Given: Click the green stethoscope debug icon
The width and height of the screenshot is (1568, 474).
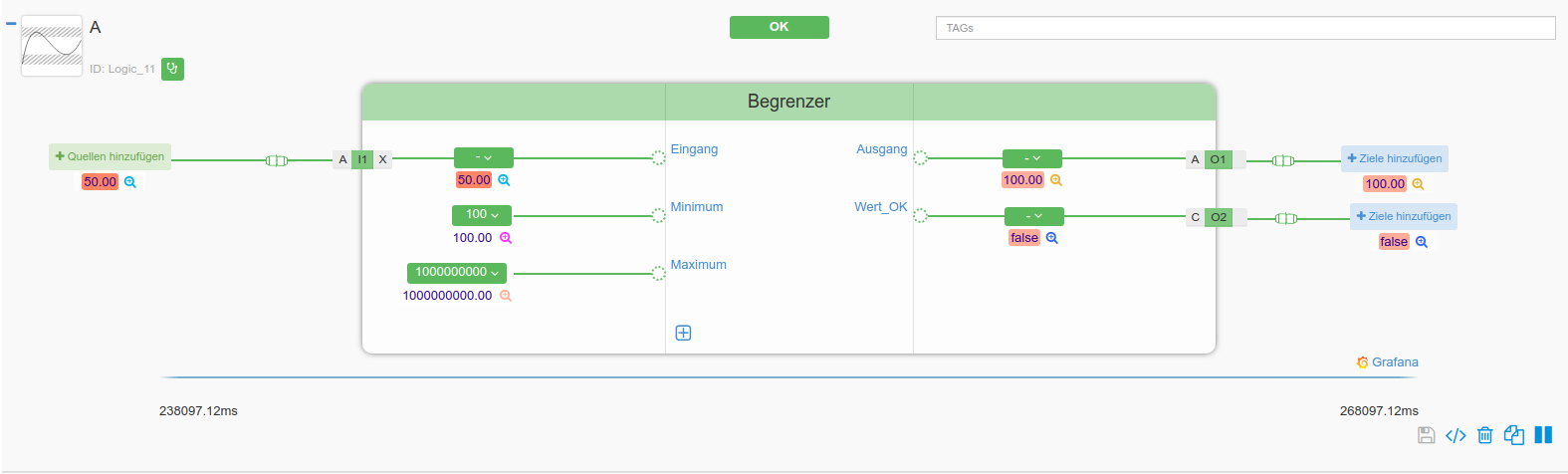Looking at the screenshot, I should tap(172, 69).
